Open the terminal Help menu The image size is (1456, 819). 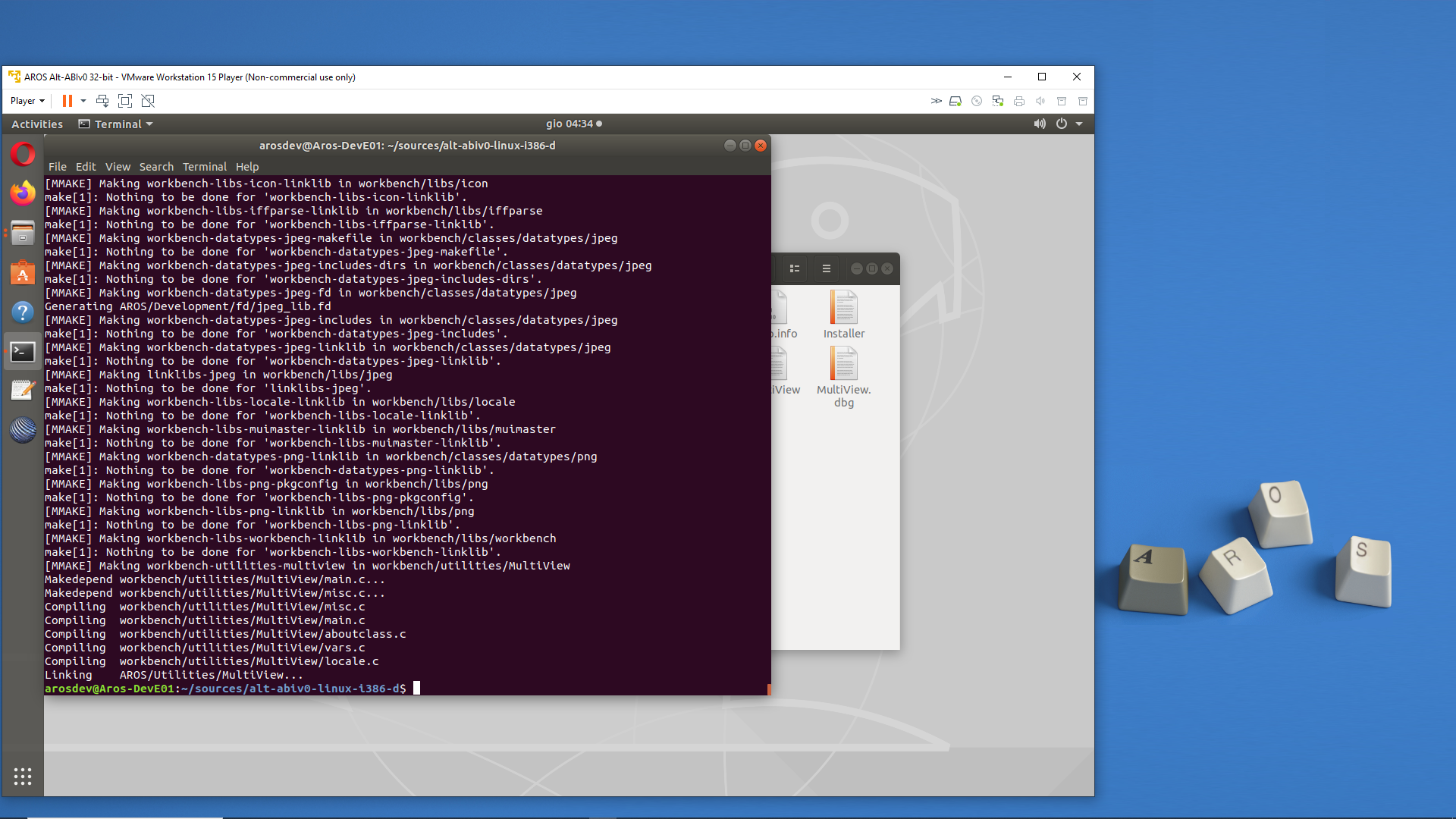pyautogui.click(x=247, y=167)
